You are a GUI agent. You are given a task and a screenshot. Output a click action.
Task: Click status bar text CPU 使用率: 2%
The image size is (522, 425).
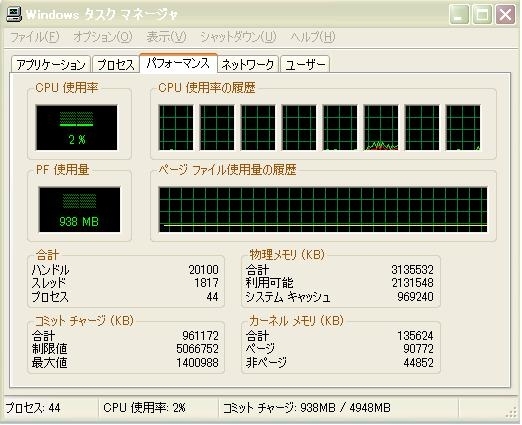[144, 408]
